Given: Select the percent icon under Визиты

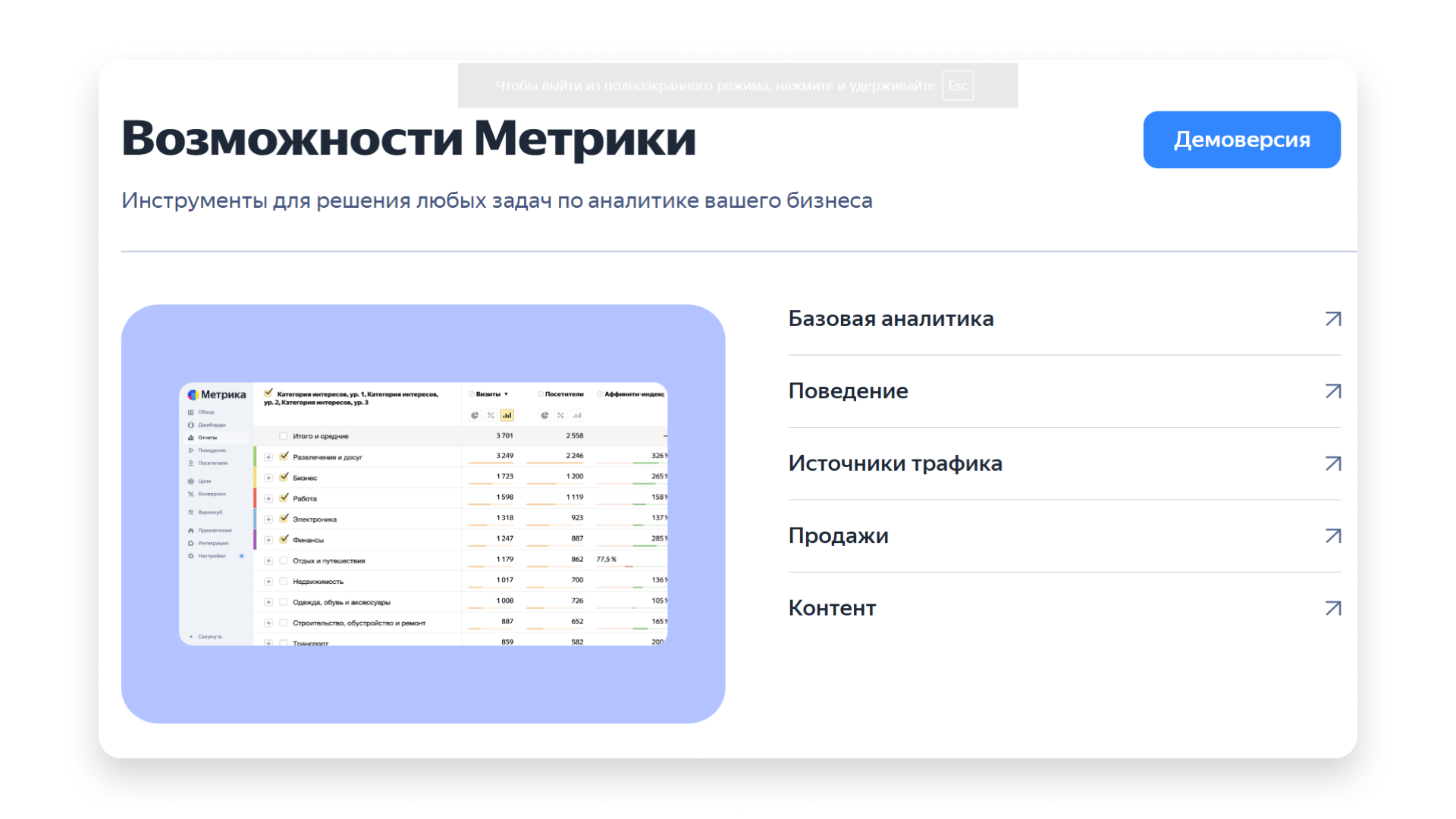Looking at the screenshot, I should (x=491, y=416).
